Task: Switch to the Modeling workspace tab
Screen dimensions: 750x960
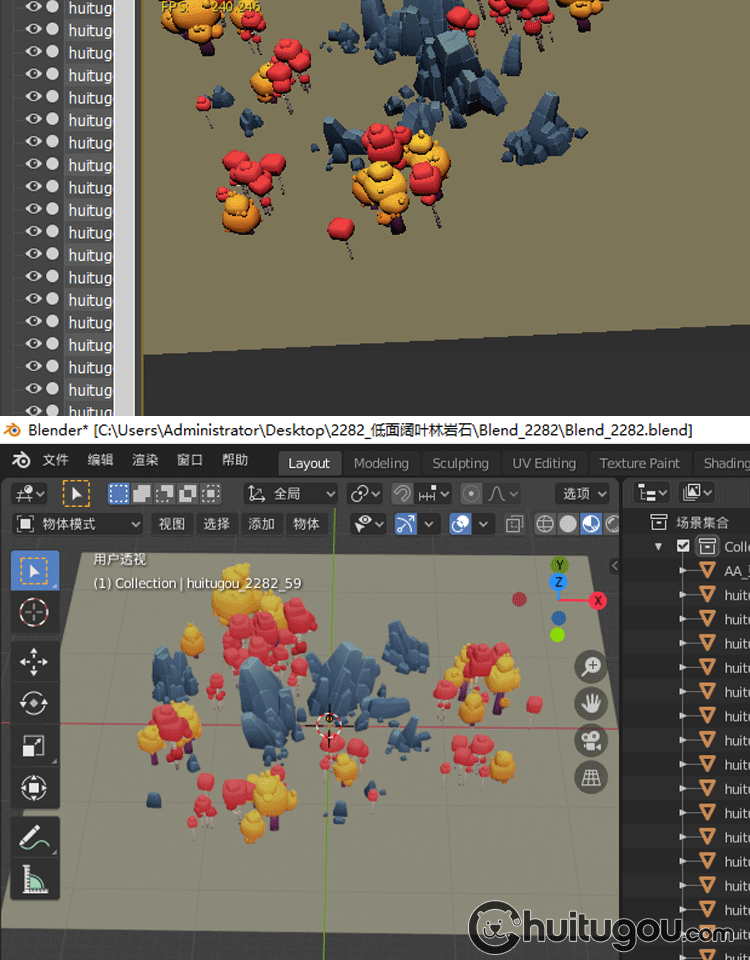Action: click(381, 463)
